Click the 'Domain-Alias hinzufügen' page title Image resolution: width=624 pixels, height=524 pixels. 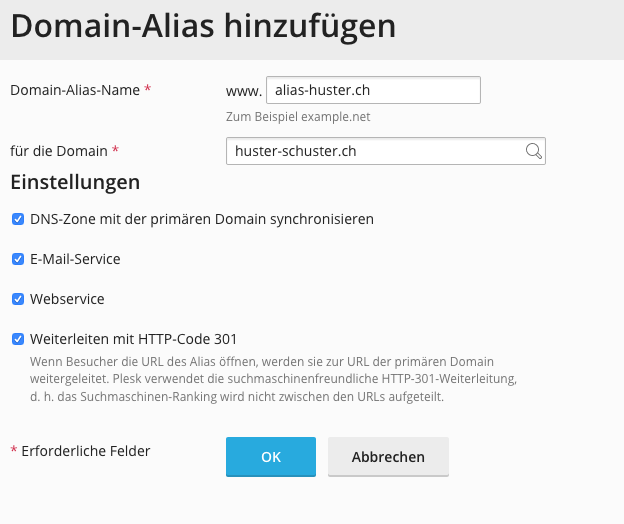point(203,27)
